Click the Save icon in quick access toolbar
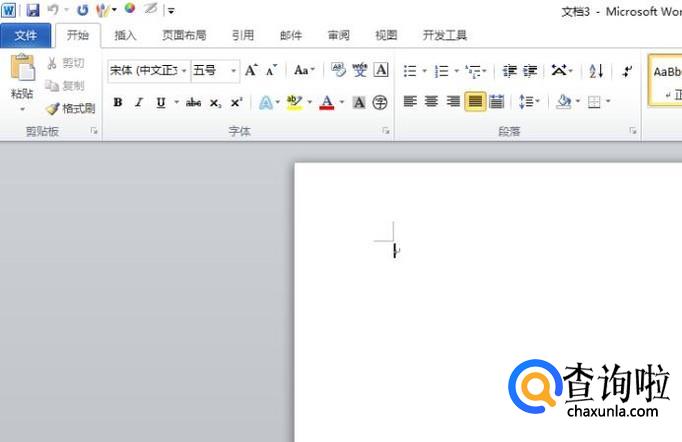This screenshot has width=682, height=442. [33, 10]
